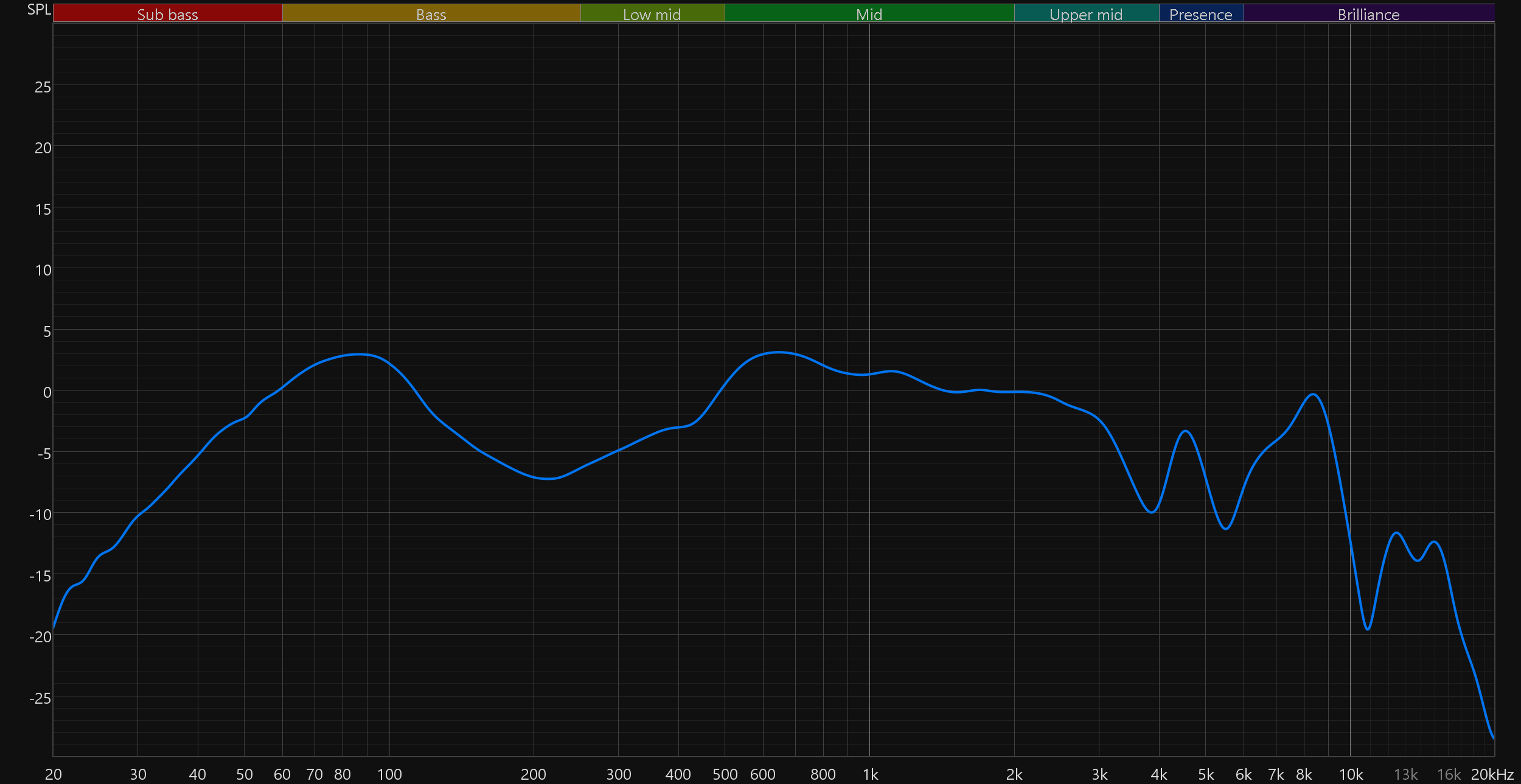1521x784 pixels.
Task: Select the orange Bass band header
Action: tap(431, 14)
